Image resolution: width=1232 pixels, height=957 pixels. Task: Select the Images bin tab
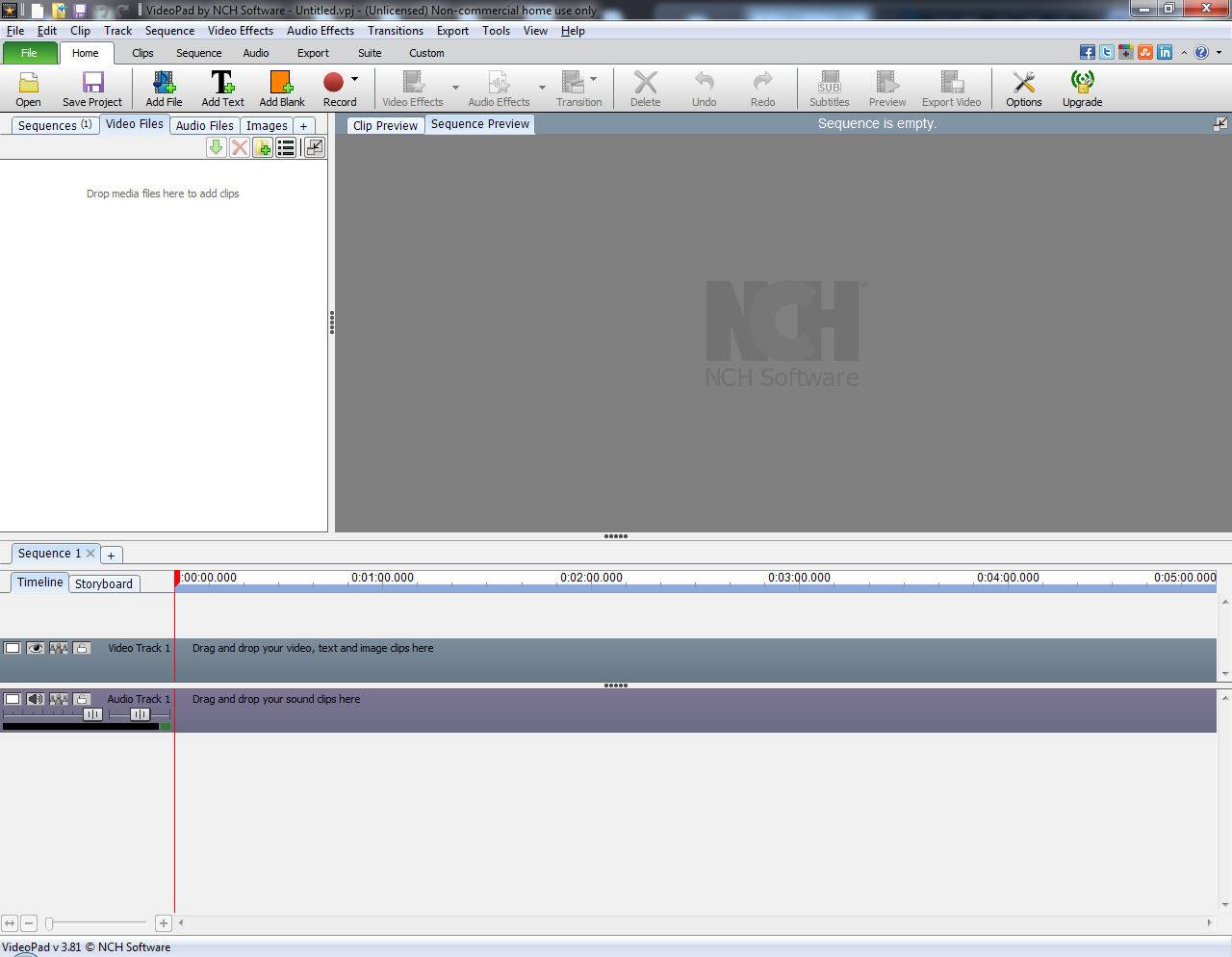click(x=267, y=125)
